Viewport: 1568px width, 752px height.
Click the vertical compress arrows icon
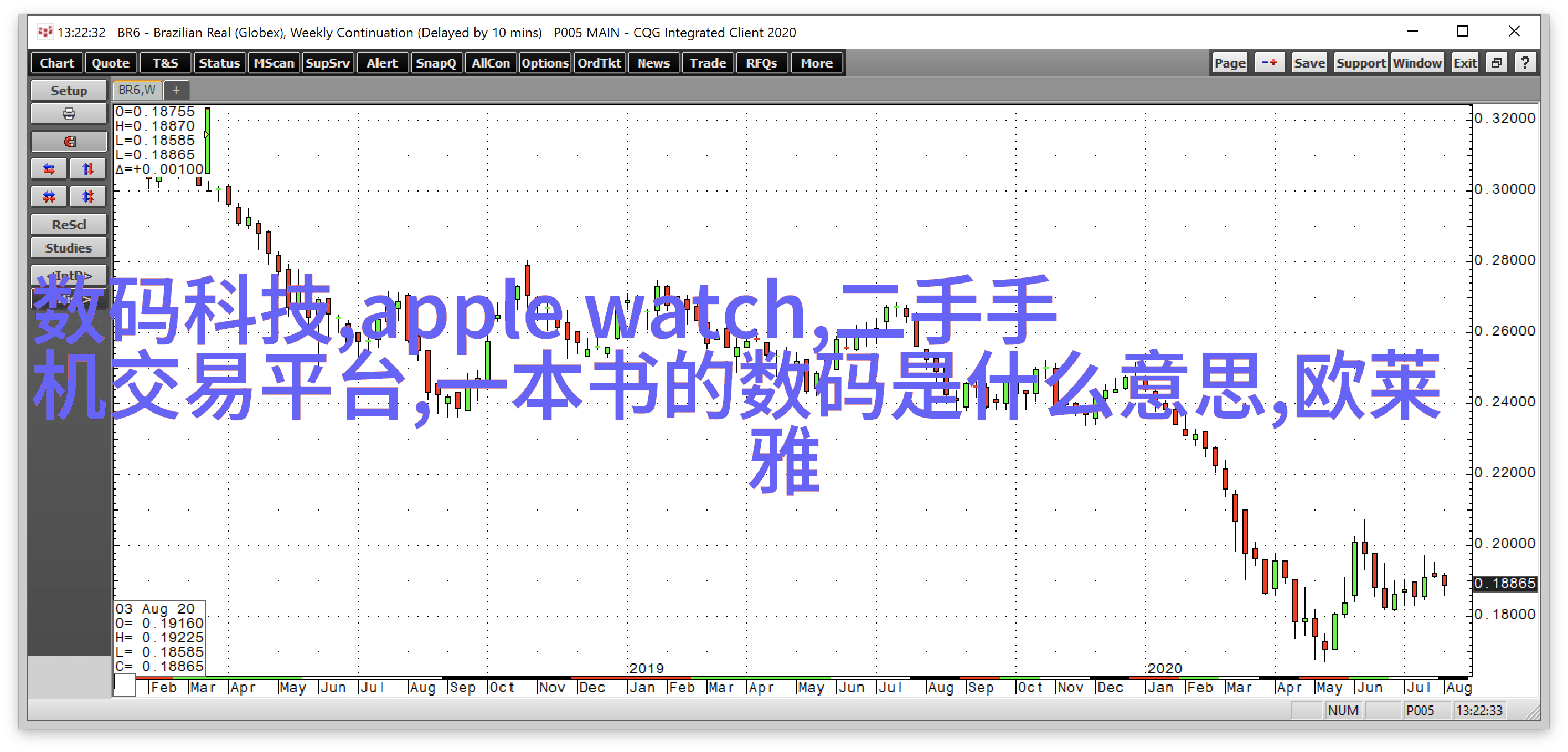(88, 197)
